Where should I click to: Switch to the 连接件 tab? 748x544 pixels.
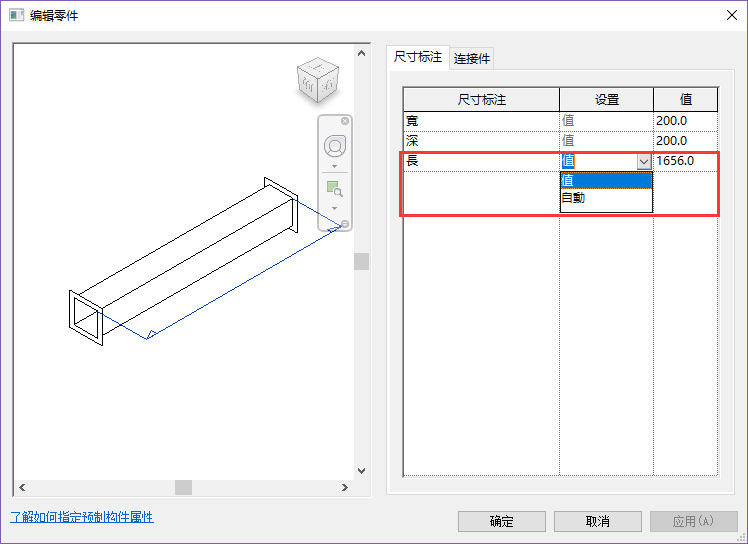click(x=472, y=59)
